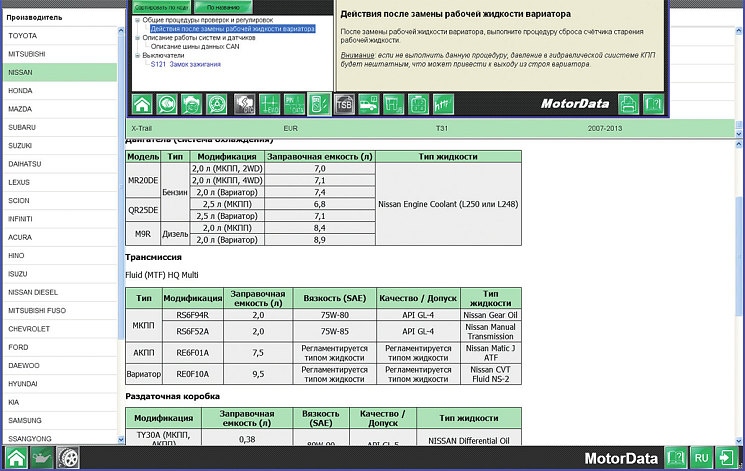Open the home icon in the inner MotorData toolbar
This screenshot has height=471, width=745.
142,104
